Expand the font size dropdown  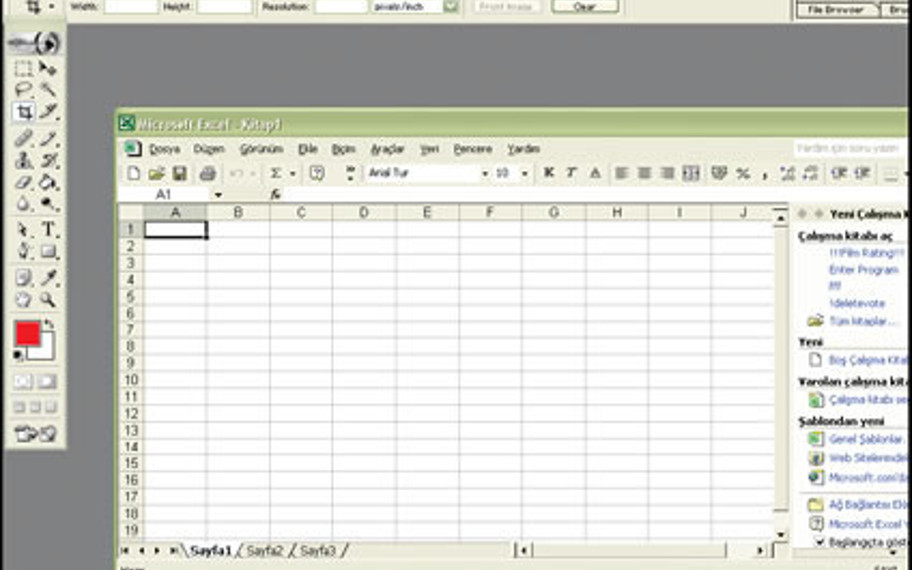pyautogui.click(x=524, y=173)
